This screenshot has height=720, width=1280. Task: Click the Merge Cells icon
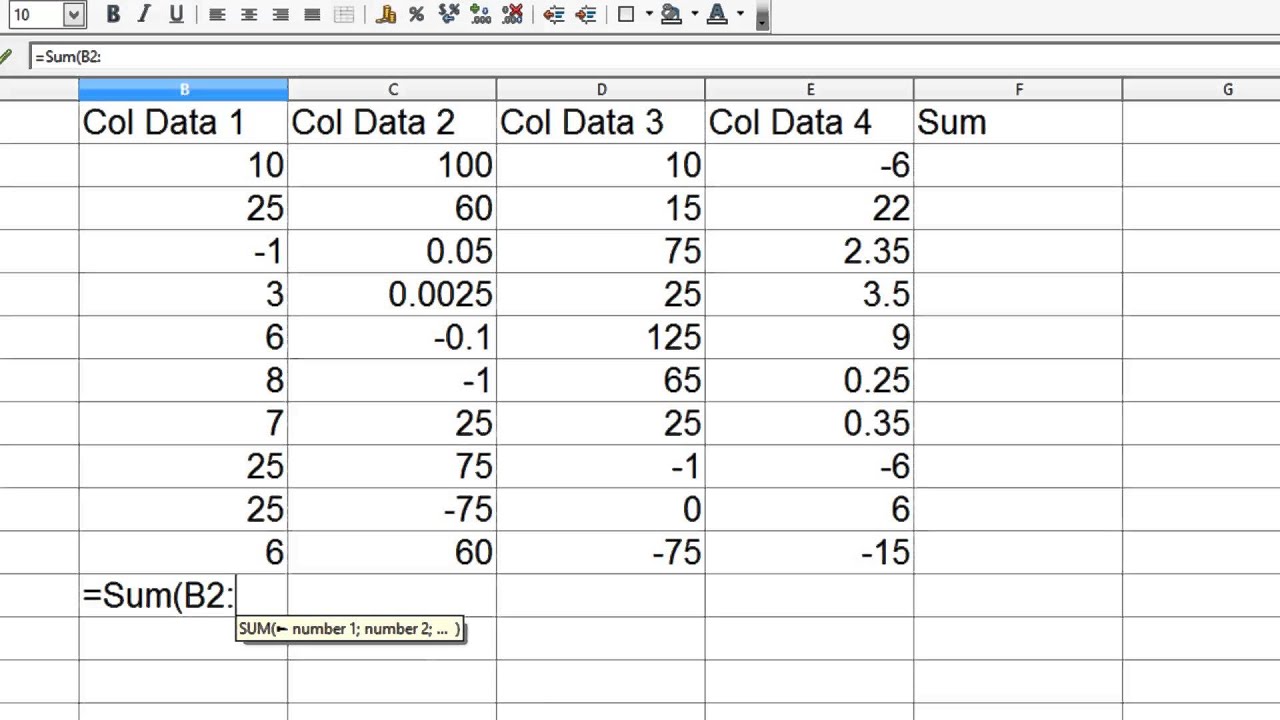tap(344, 14)
